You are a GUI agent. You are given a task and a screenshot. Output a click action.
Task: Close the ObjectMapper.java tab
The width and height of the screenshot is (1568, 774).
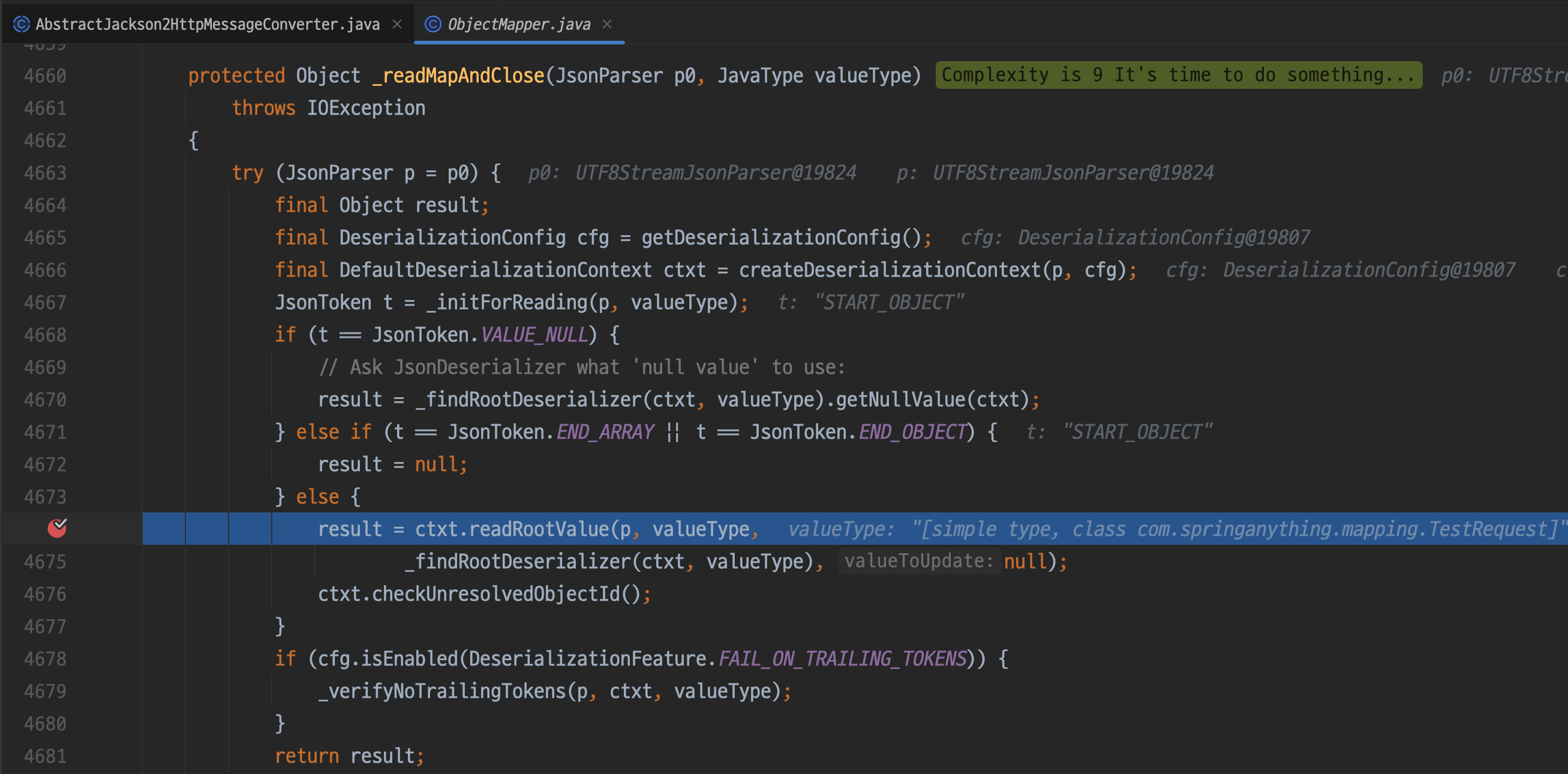(x=607, y=25)
